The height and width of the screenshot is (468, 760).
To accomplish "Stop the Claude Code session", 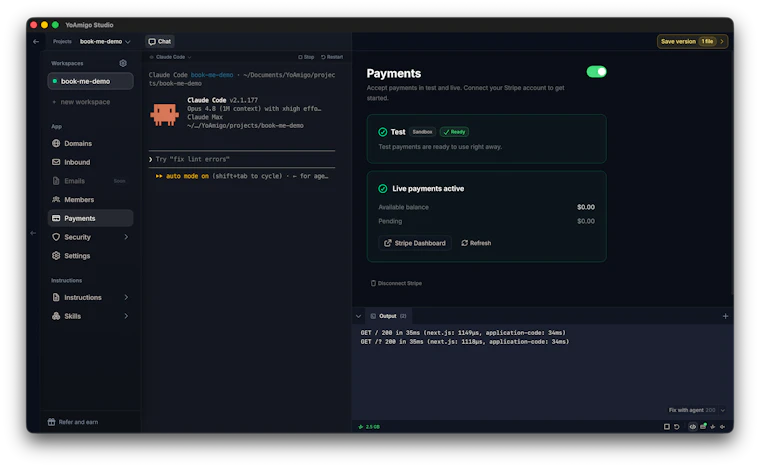I will 306,57.
